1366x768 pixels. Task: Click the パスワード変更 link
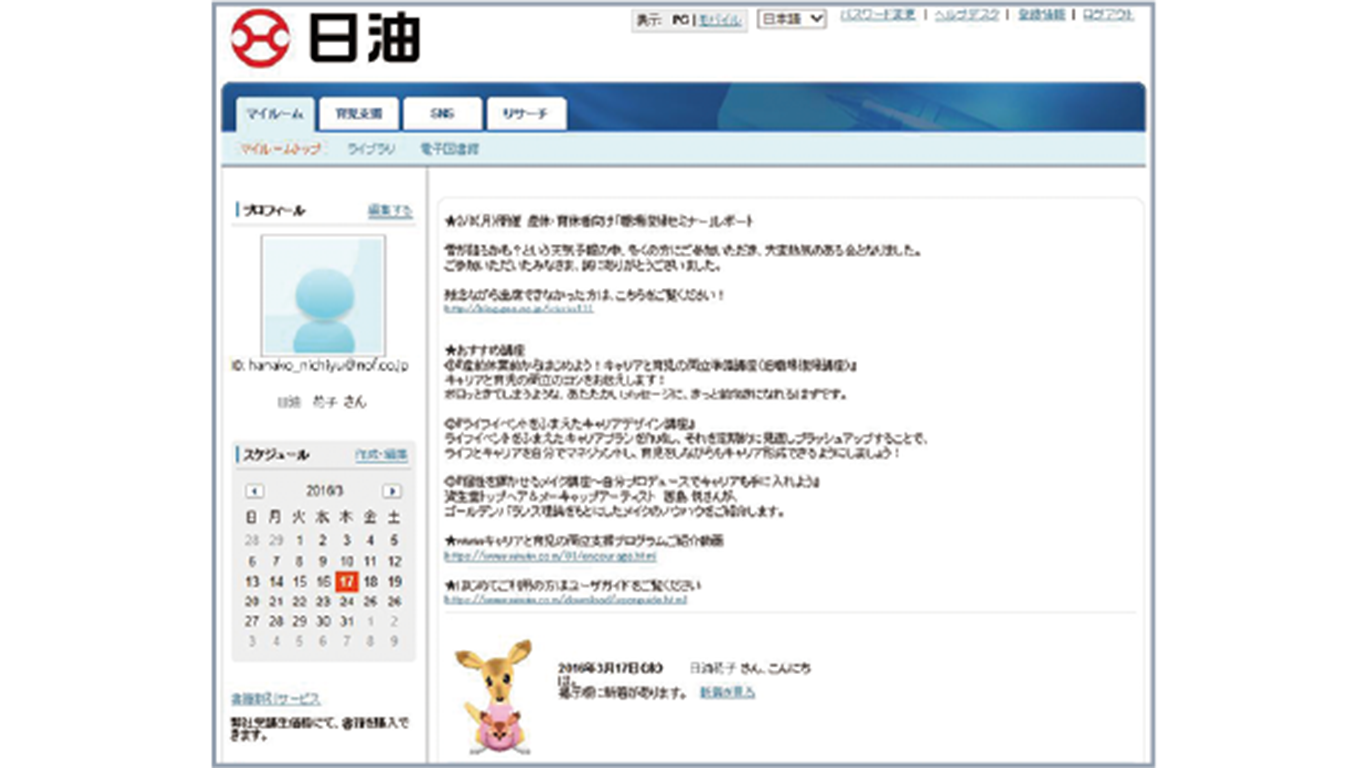tap(878, 15)
